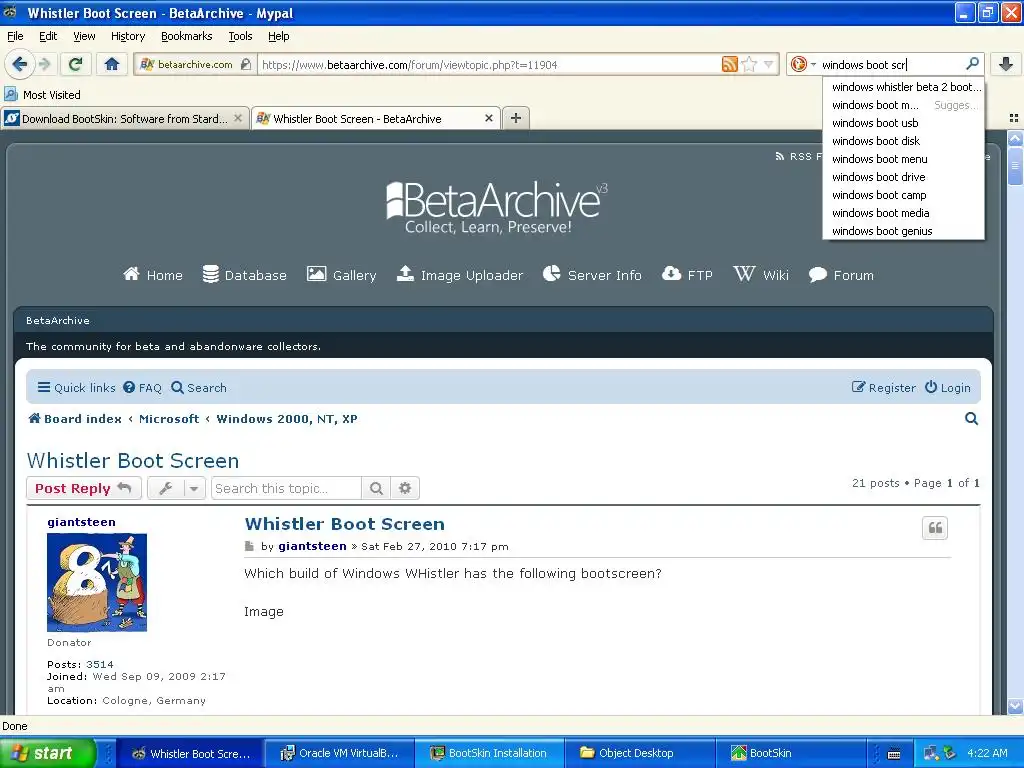The image size is (1024, 768).
Task: Switch to Object Desktop taskbar item
Action: pyautogui.click(x=638, y=753)
